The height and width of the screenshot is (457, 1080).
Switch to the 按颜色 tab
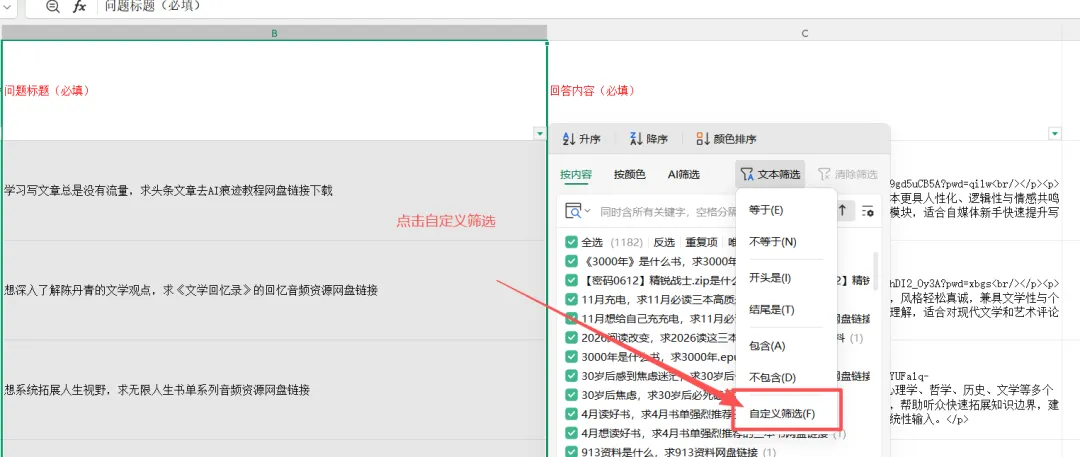pyautogui.click(x=630, y=174)
